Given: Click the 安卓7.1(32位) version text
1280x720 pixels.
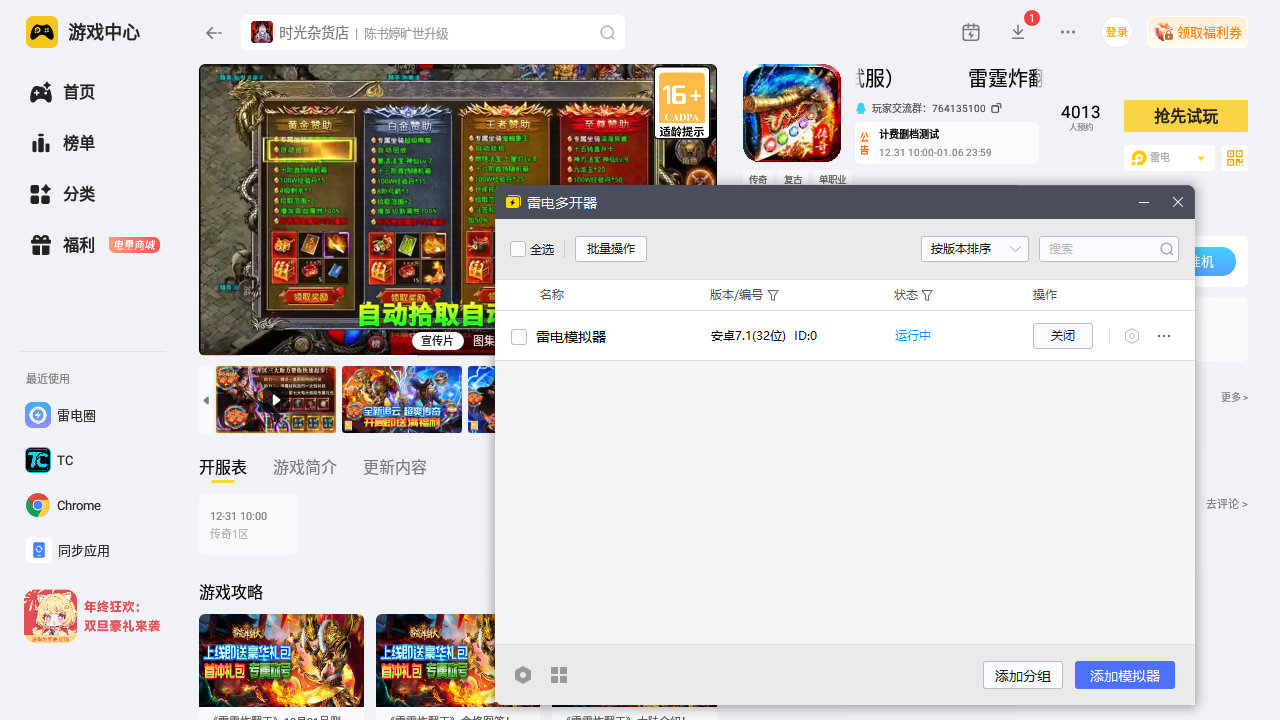Looking at the screenshot, I should [748, 336].
